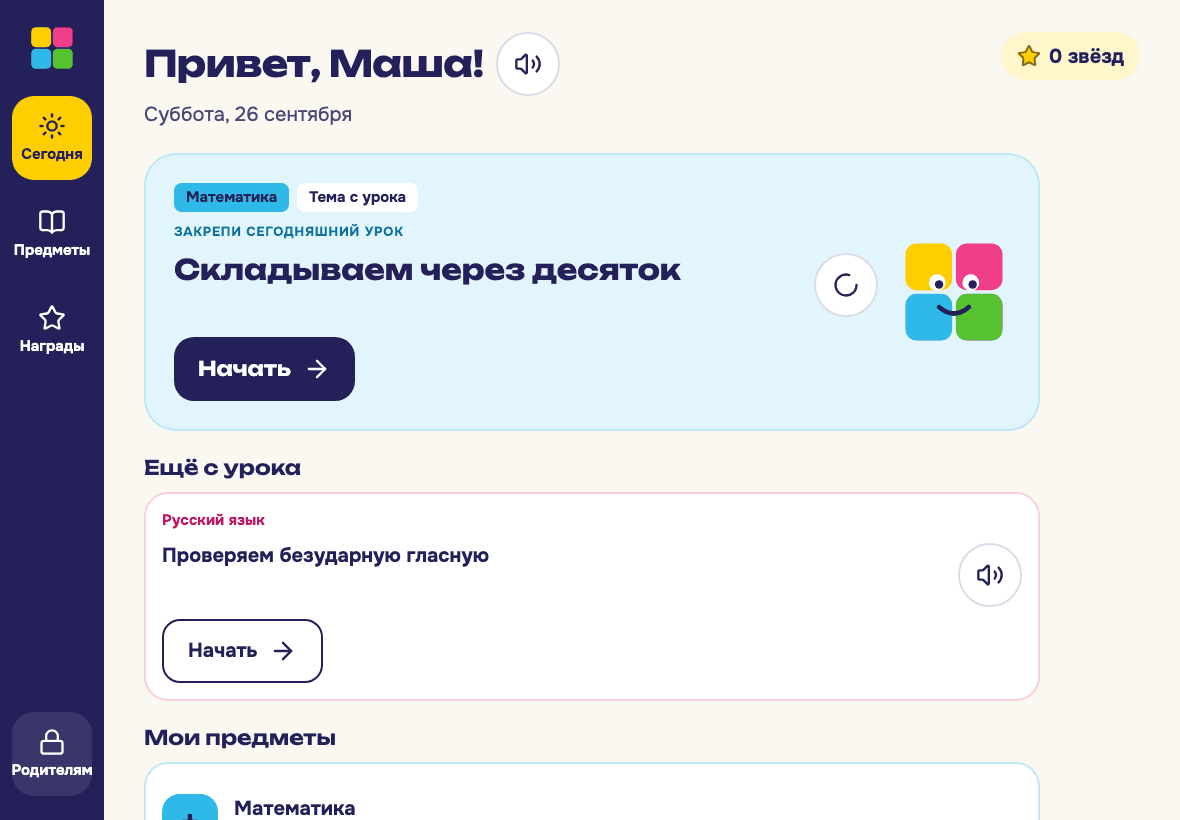Open the Сегодня section

(52, 138)
